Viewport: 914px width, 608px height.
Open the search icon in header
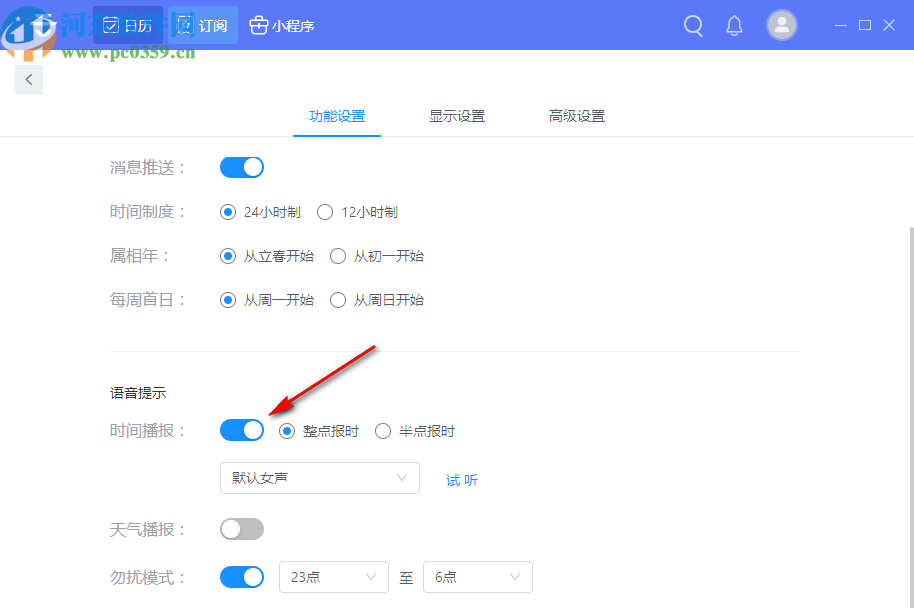coord(693,26)
